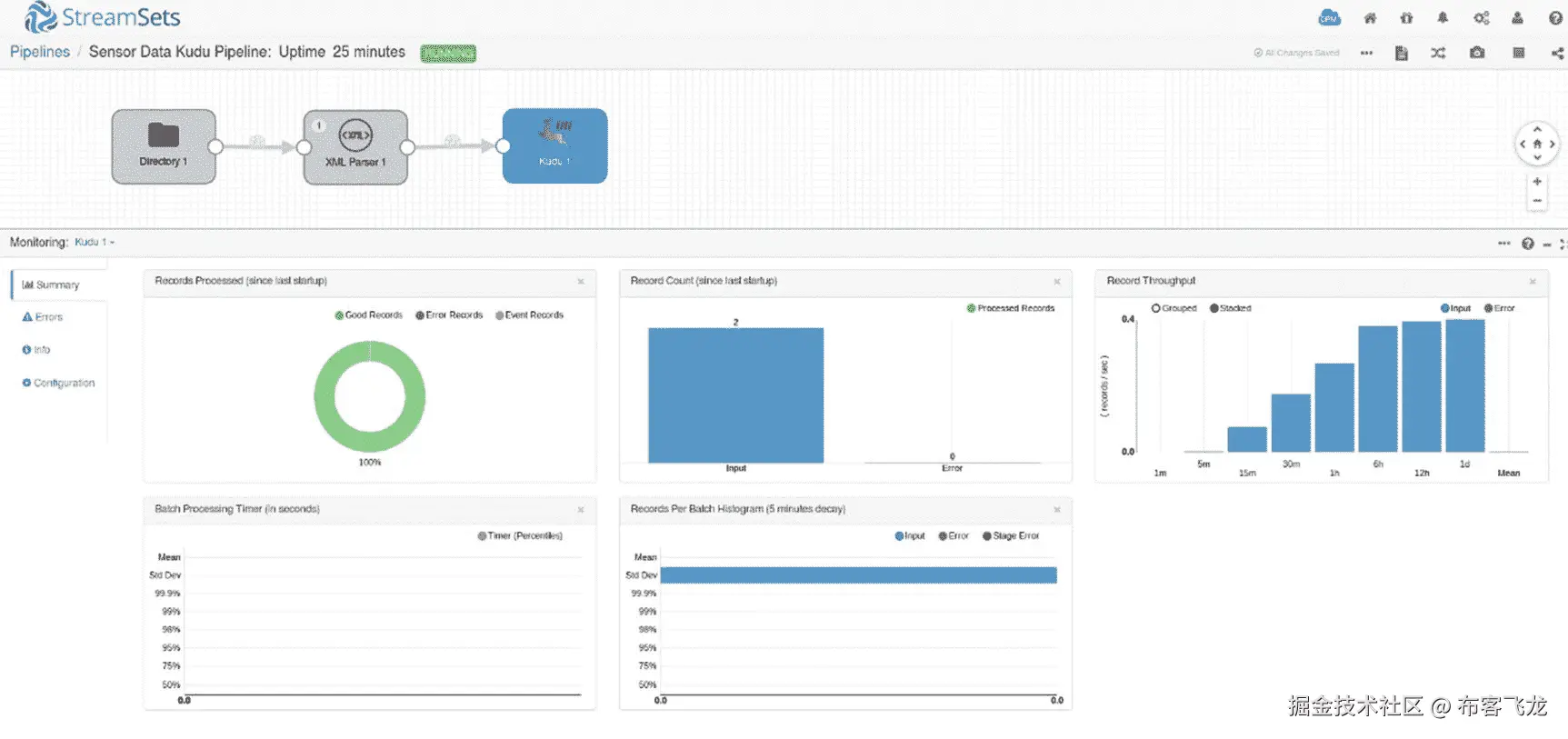Image resolution: width=1568 pixels, height=739 pixels.
Task: Pan canvas right with arrow
Action: tap(1552, 144)
